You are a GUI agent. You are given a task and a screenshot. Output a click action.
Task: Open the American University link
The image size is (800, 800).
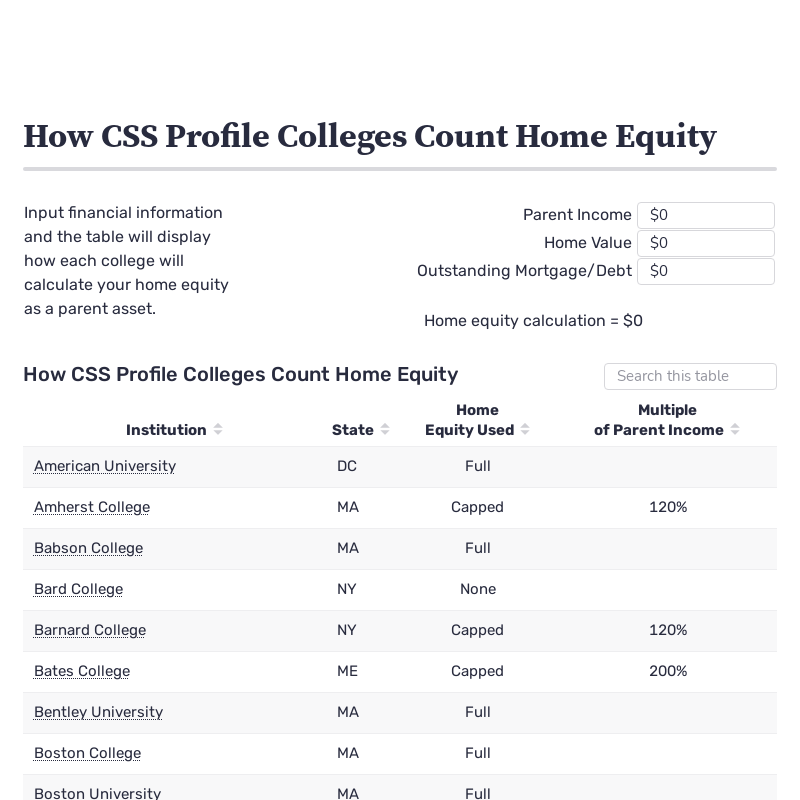(105, 466)
